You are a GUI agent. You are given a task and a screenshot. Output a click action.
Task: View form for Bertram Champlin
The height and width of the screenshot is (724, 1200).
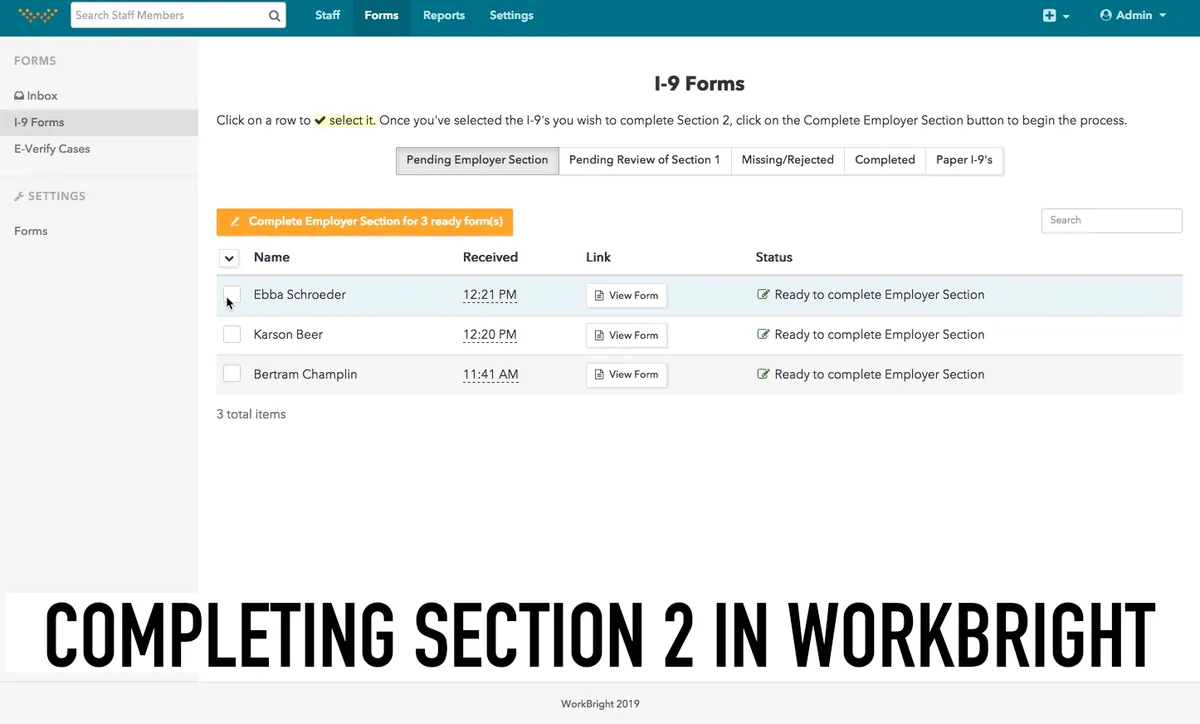click(x=626, y=375)
